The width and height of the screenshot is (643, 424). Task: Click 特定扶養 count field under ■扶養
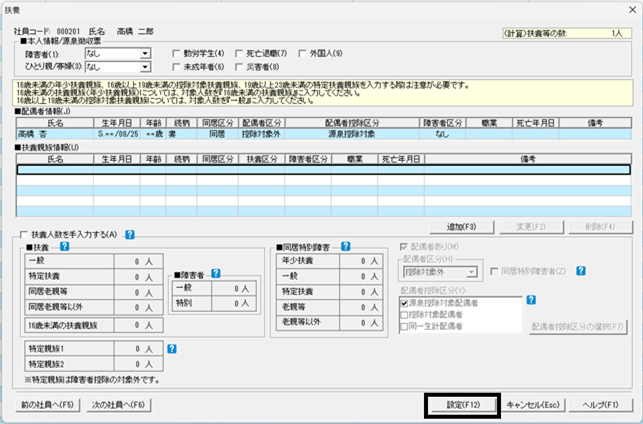(x=139, y=277)
